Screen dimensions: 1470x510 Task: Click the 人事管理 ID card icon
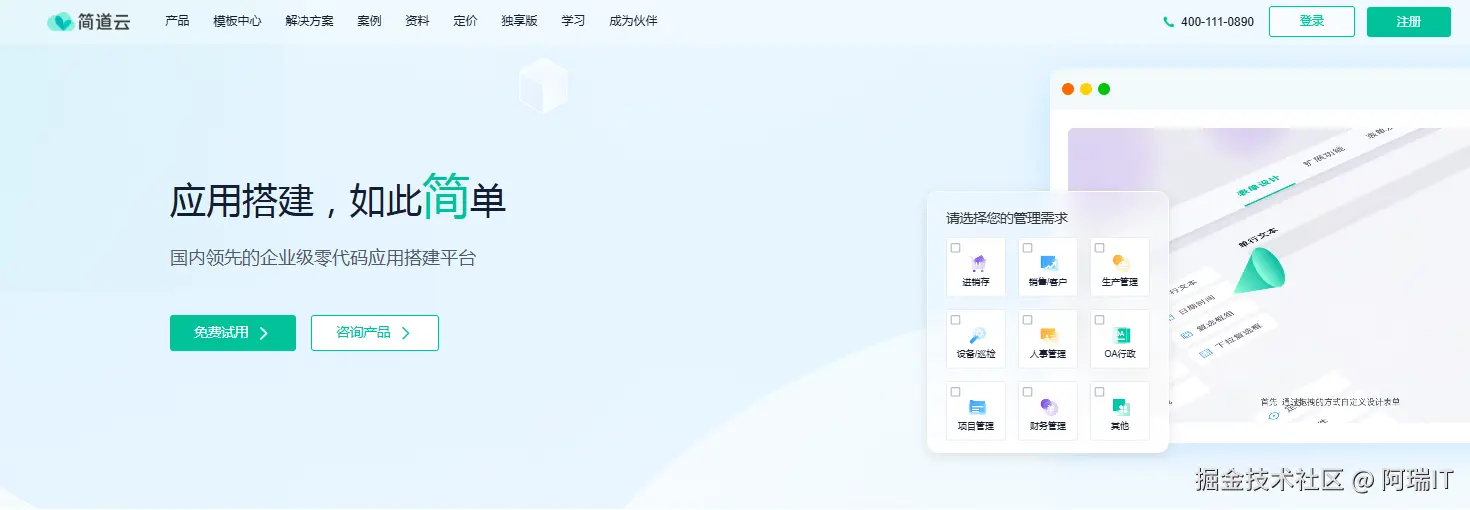click(x=1049, y=335)
